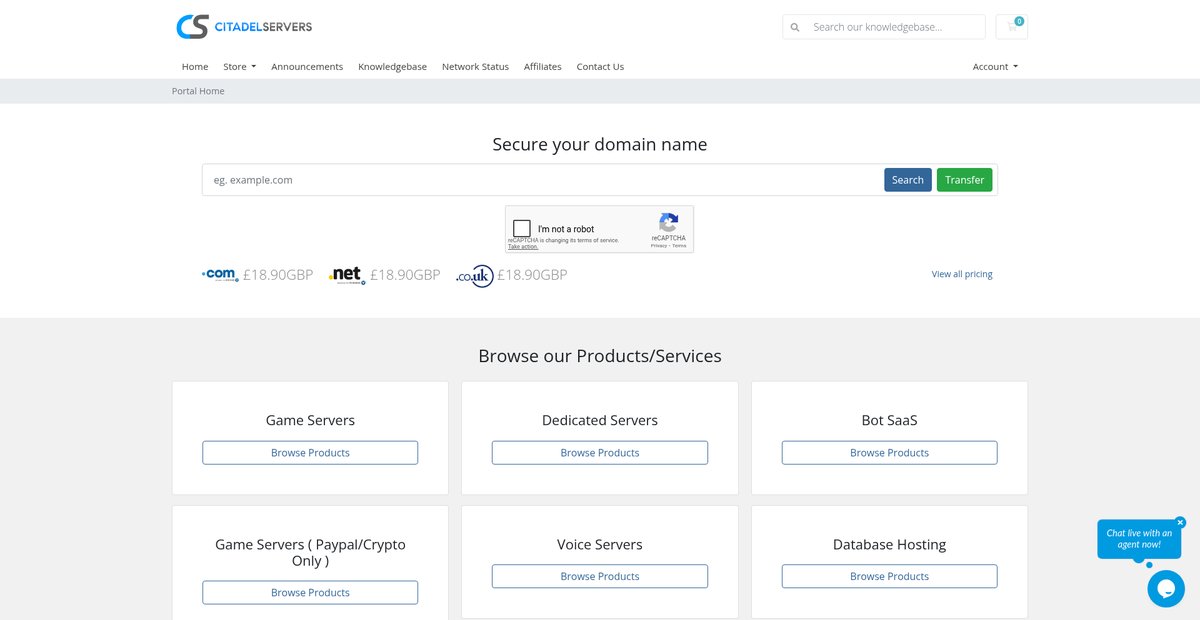The image size is (1200, 620).
Task: Click the .co.uk domain logo
Action: coord(475,275)
